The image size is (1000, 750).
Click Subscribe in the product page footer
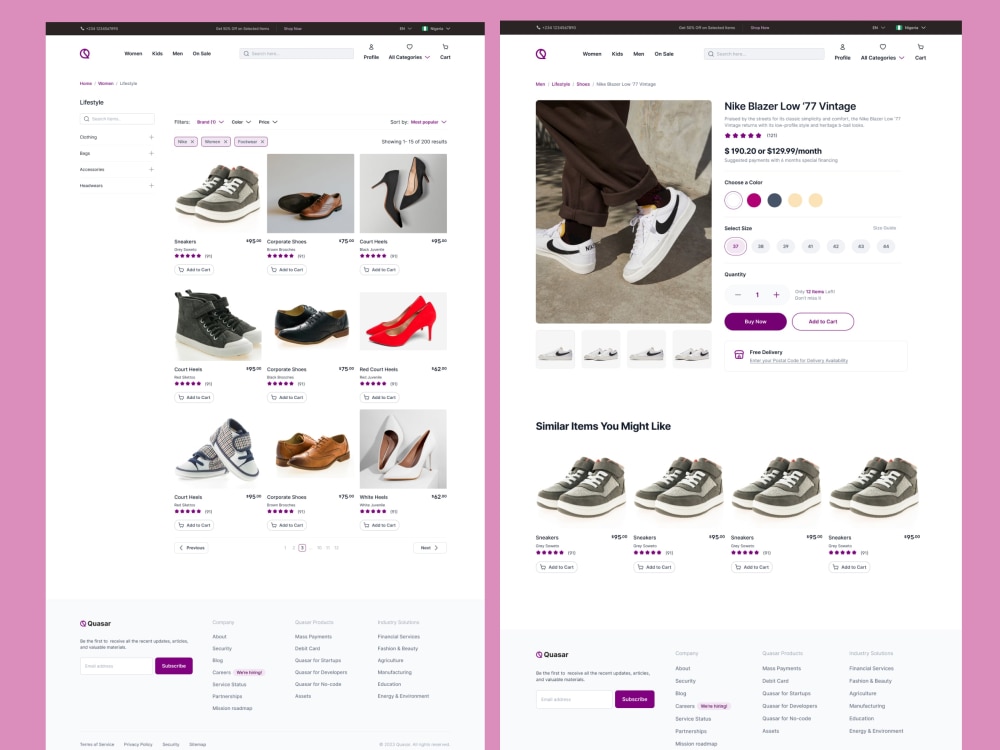tap(635, 699)
